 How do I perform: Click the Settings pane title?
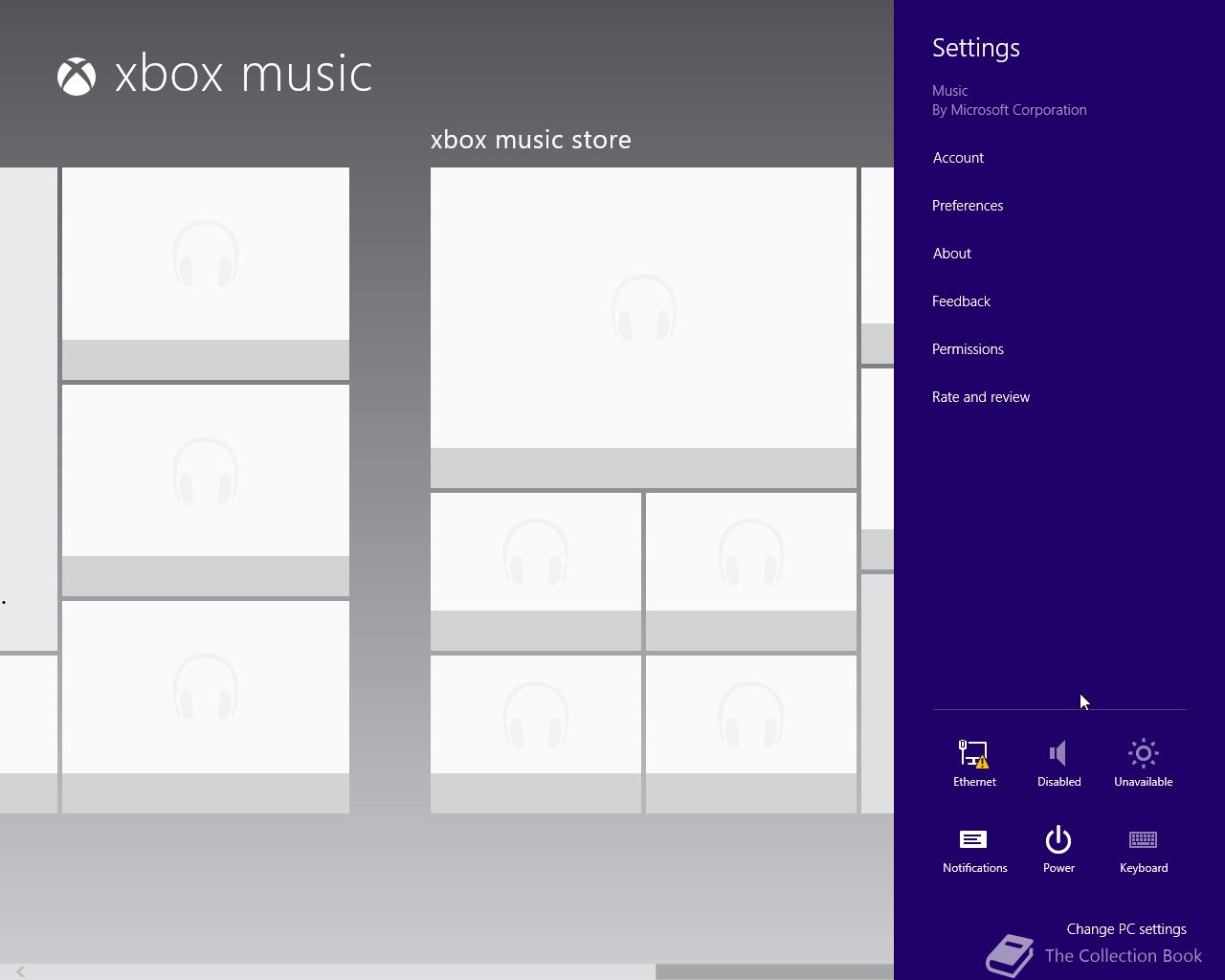coord(976,48)
